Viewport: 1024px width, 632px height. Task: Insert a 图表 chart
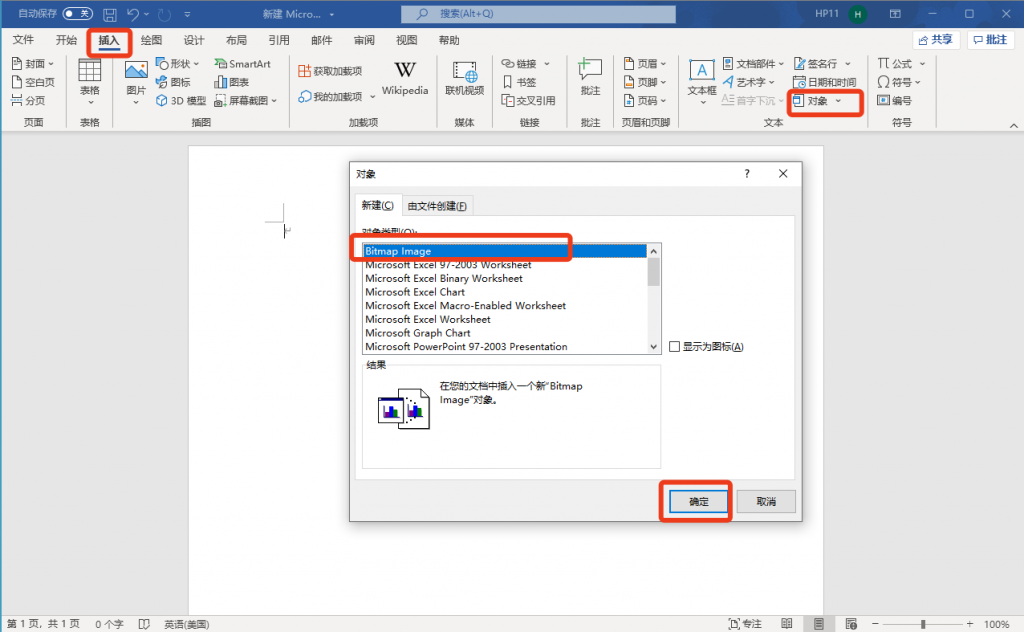pyautogui.click(x=232, y=82)
